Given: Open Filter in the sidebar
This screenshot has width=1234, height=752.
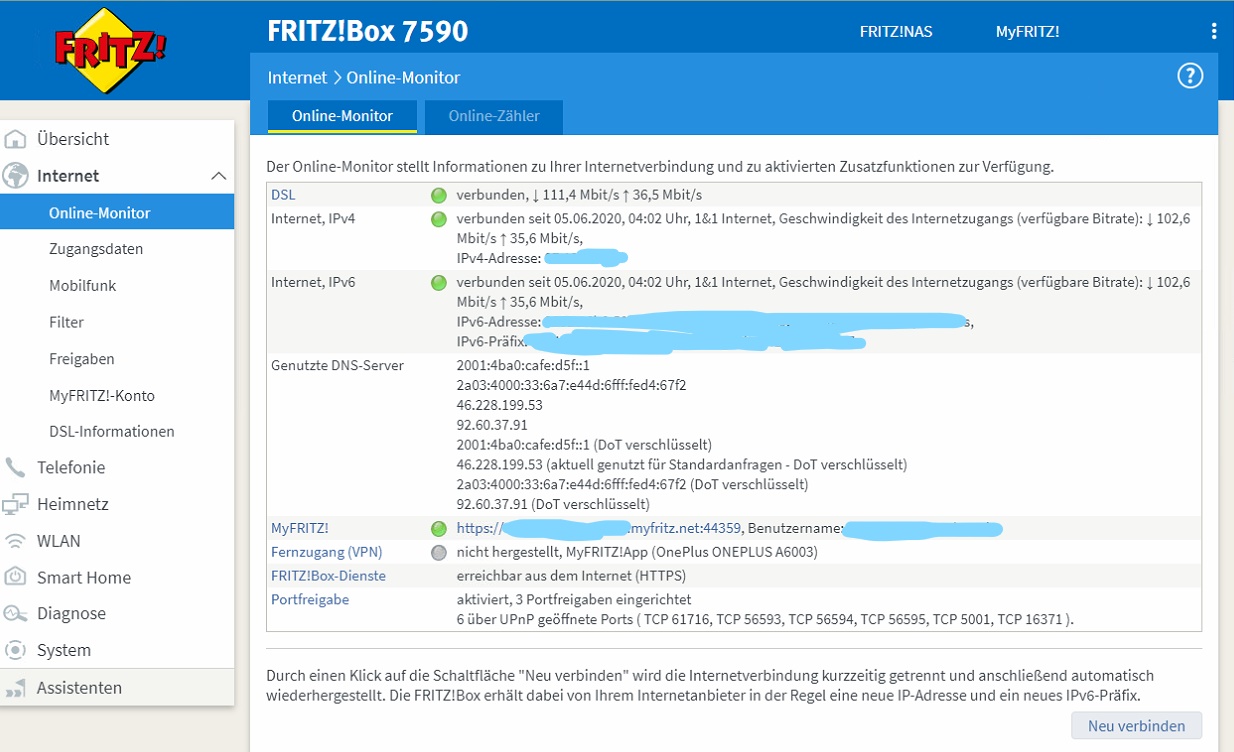Looking at the screenshot, I should (x=66, y=322).
